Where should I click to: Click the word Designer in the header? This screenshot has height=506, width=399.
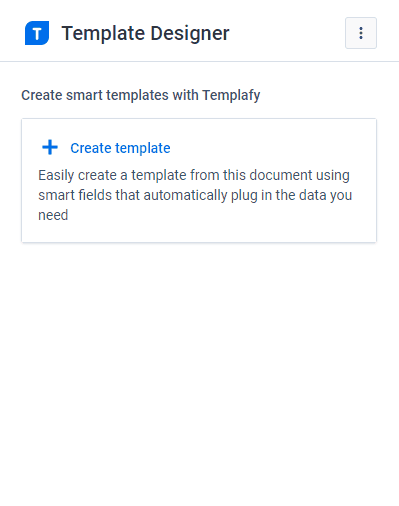190,34
